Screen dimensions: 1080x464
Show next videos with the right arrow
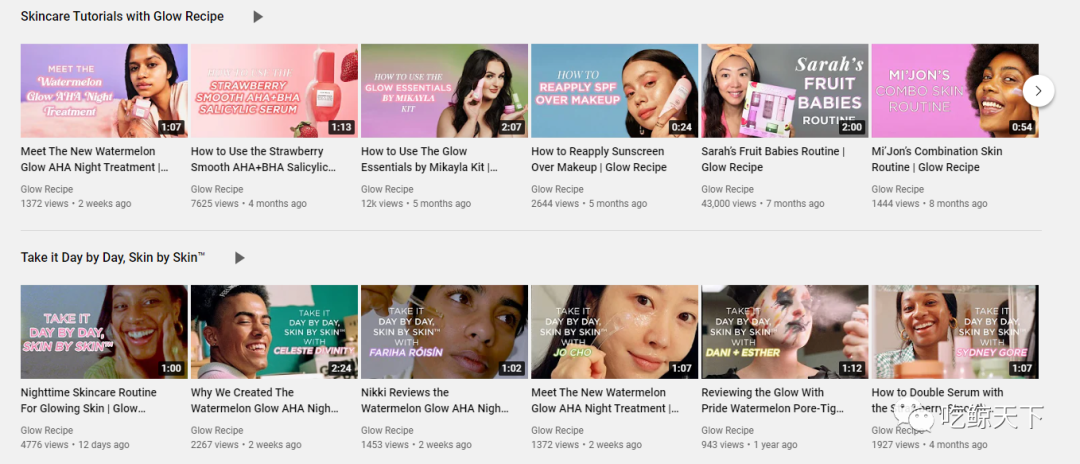1038,91
